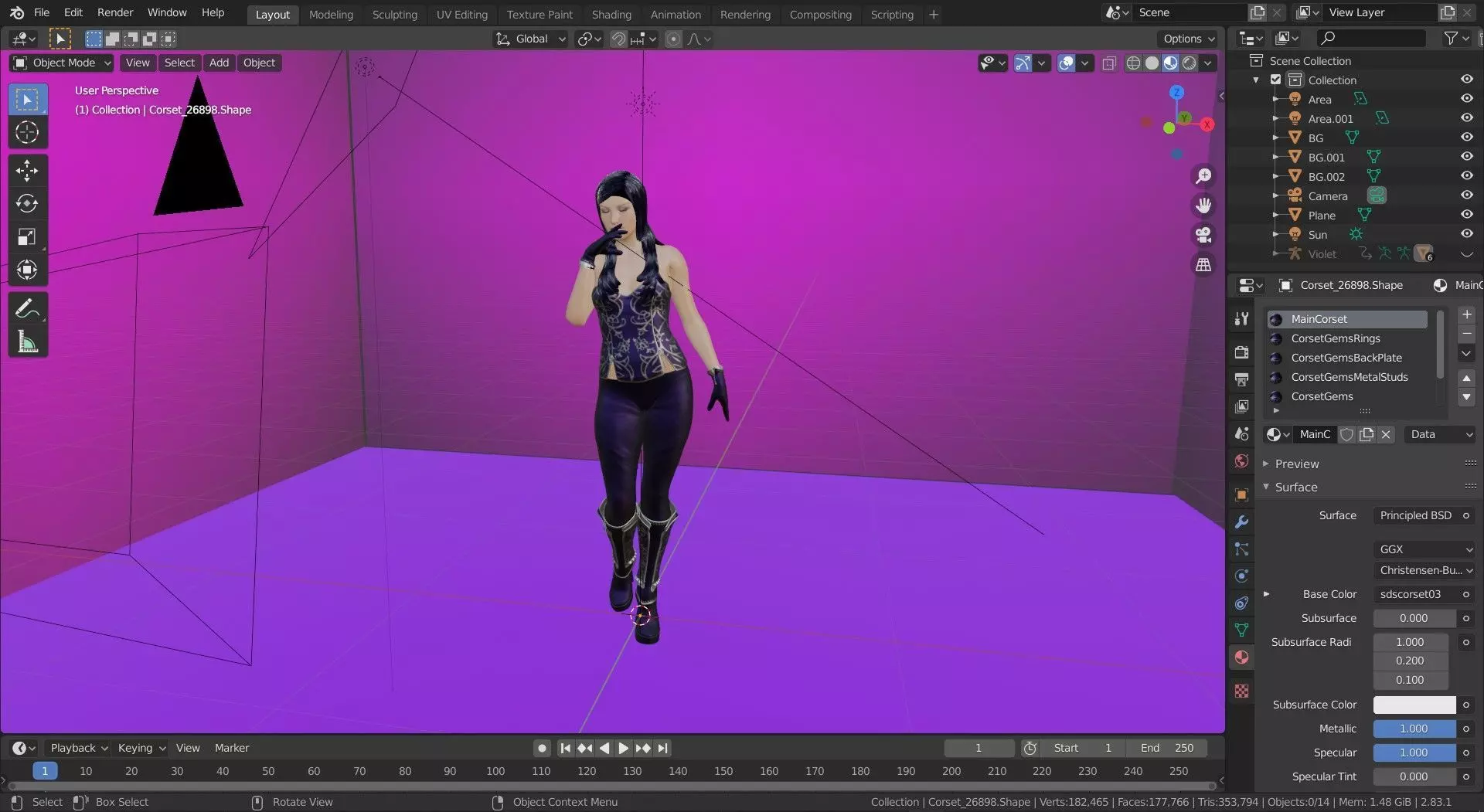Toggle the camera view icon
This screenshot has height=812, width=1484.
(1203, 235)
